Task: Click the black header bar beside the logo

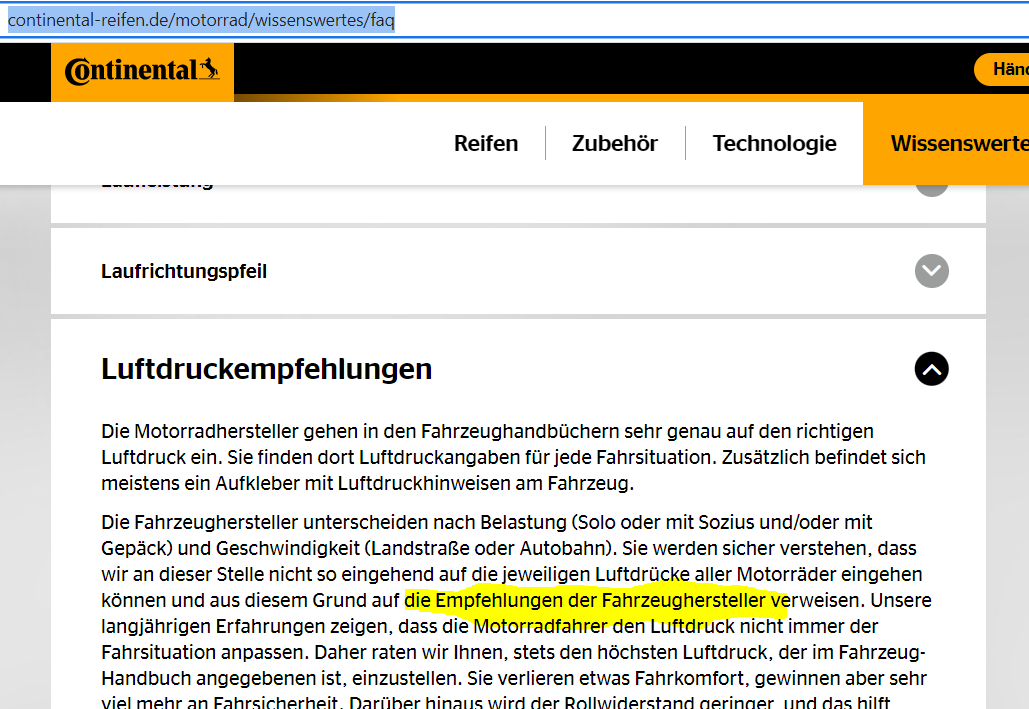Action: pyautogui.click(x=600, y=69)
